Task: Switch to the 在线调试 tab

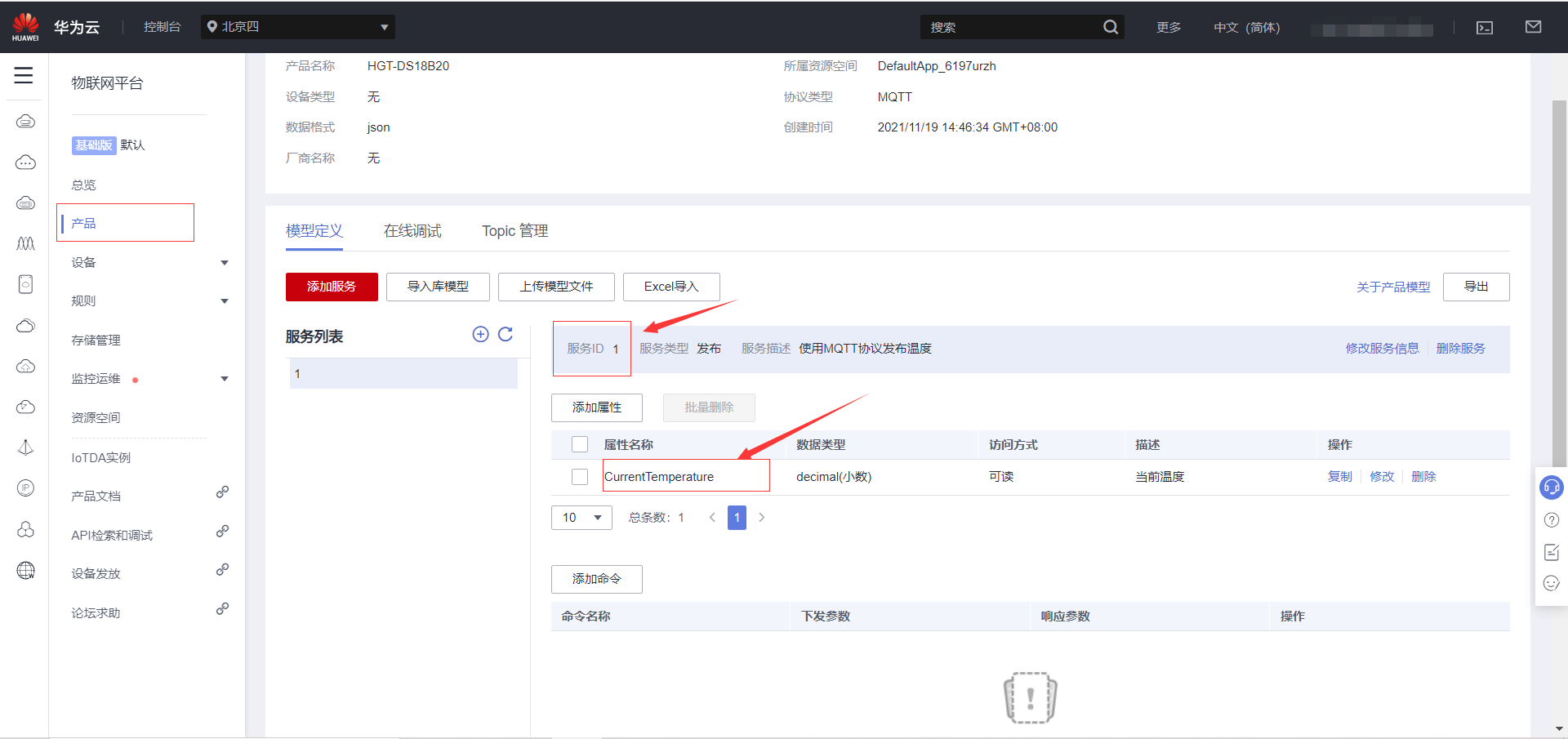Action: [412, 231]
